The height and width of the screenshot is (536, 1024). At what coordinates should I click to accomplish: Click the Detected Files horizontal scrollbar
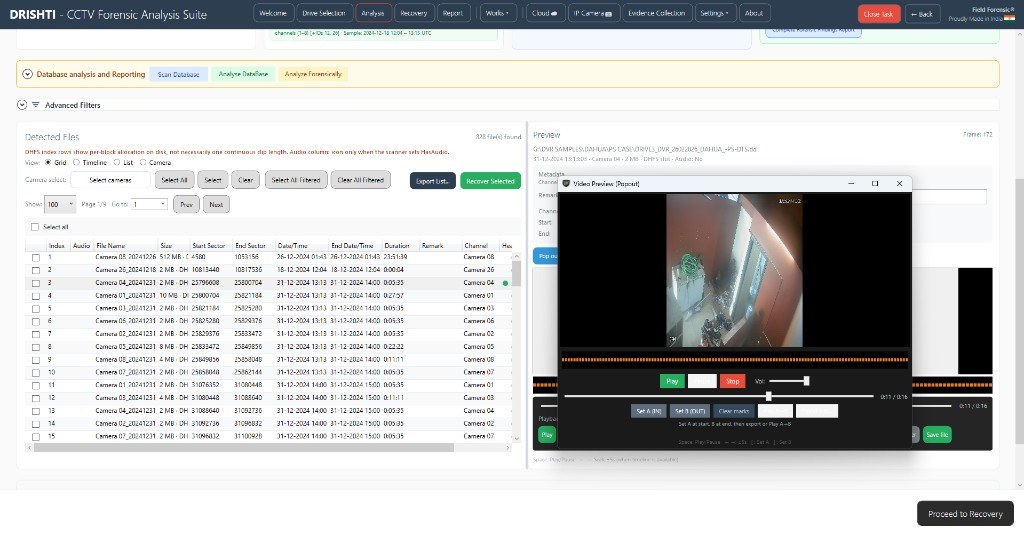(244, 448)
